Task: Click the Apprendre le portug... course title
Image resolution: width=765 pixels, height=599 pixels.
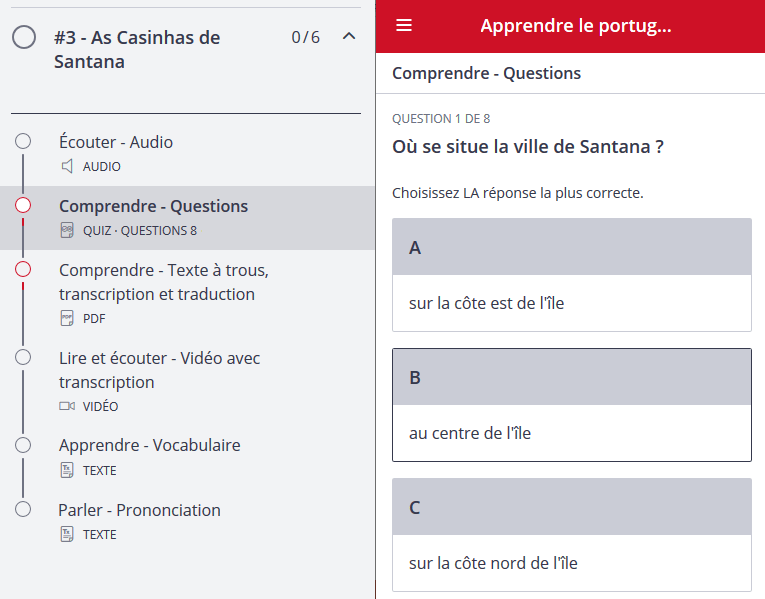Action: [575, 26]
